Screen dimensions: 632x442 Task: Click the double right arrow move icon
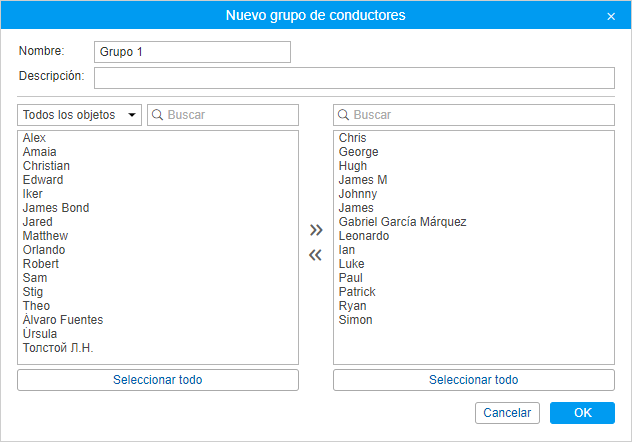[316, 230]
